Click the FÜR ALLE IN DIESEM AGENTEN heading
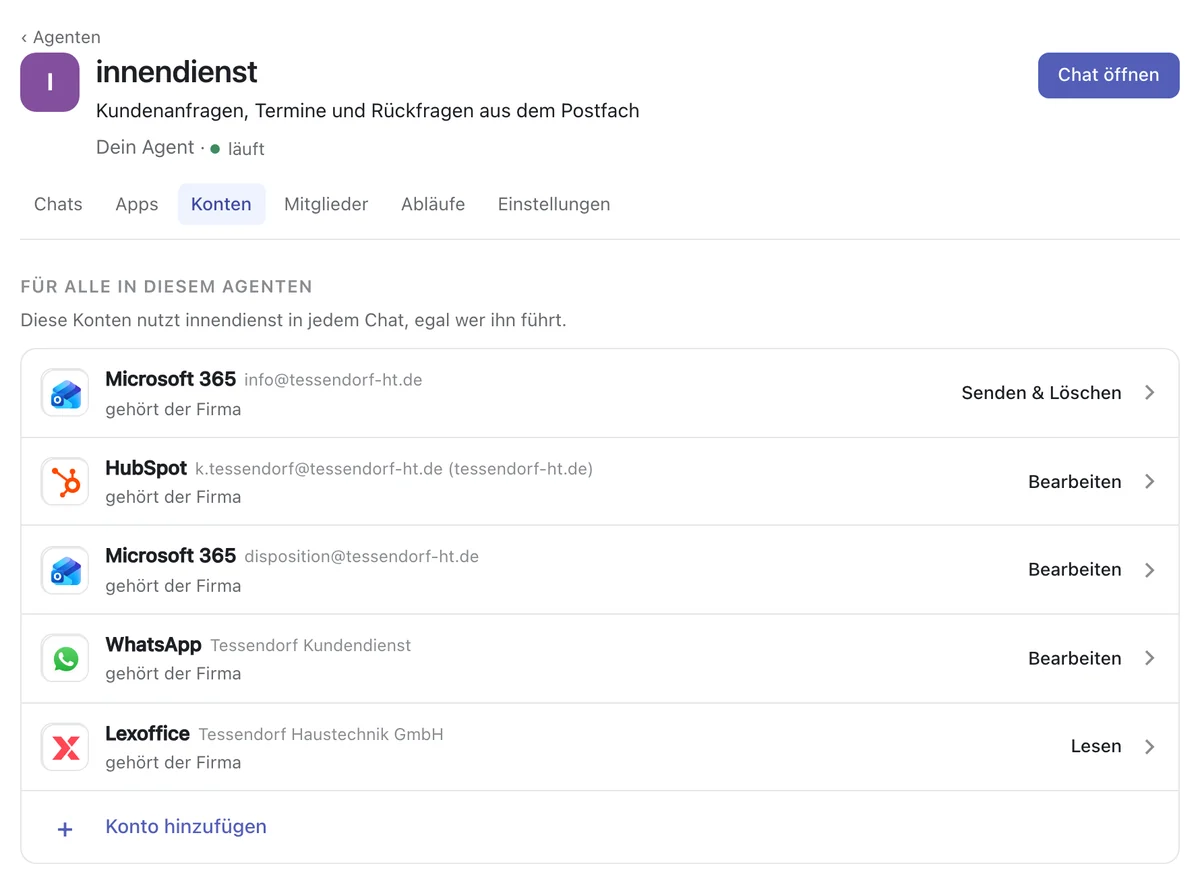Screen dimensions: 1200x883 click(x=167, y=287)
